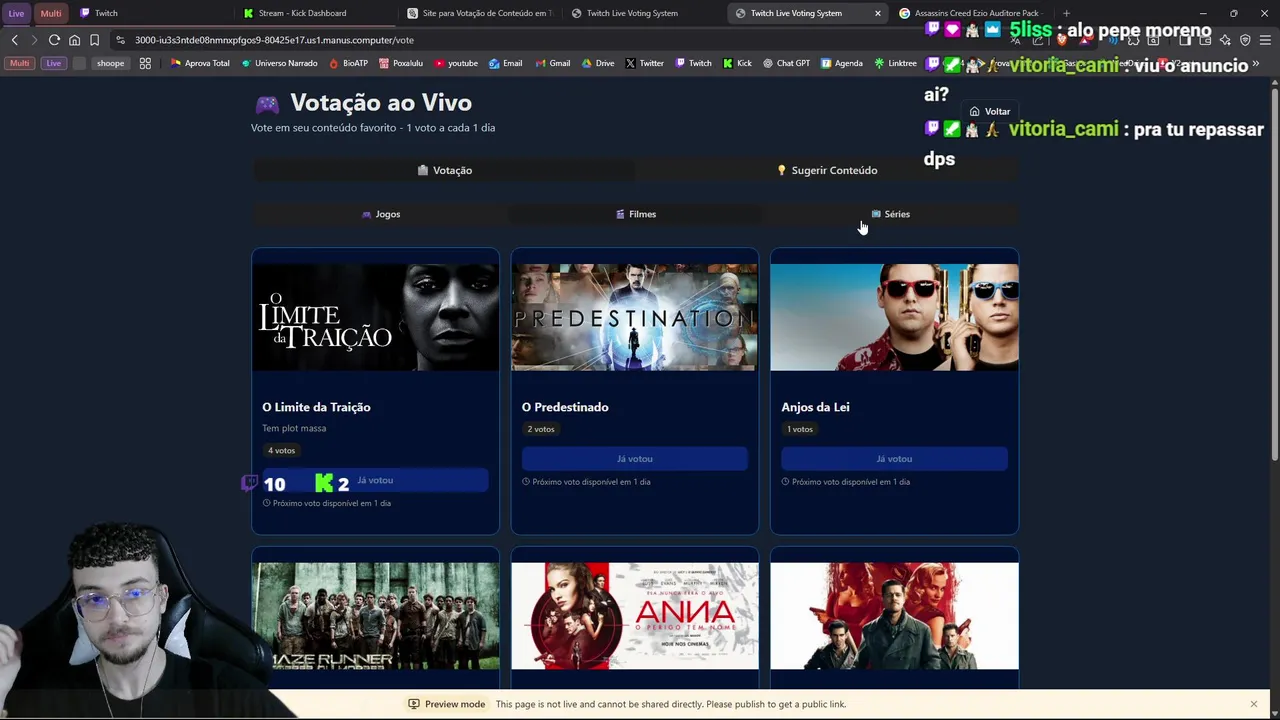Bookmark this page with the bookmark icon

coord(94,40)
